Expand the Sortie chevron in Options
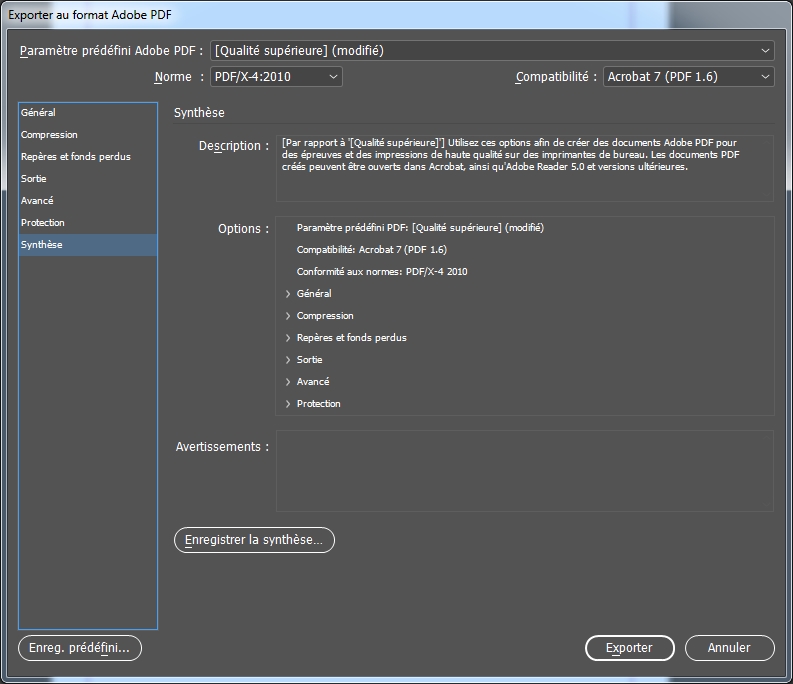Screen dimensions: 793x684 [288, 360]
